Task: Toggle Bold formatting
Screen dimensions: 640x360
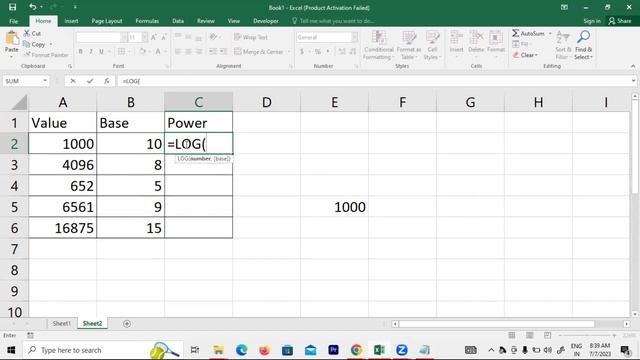Action: click(80, 51)
